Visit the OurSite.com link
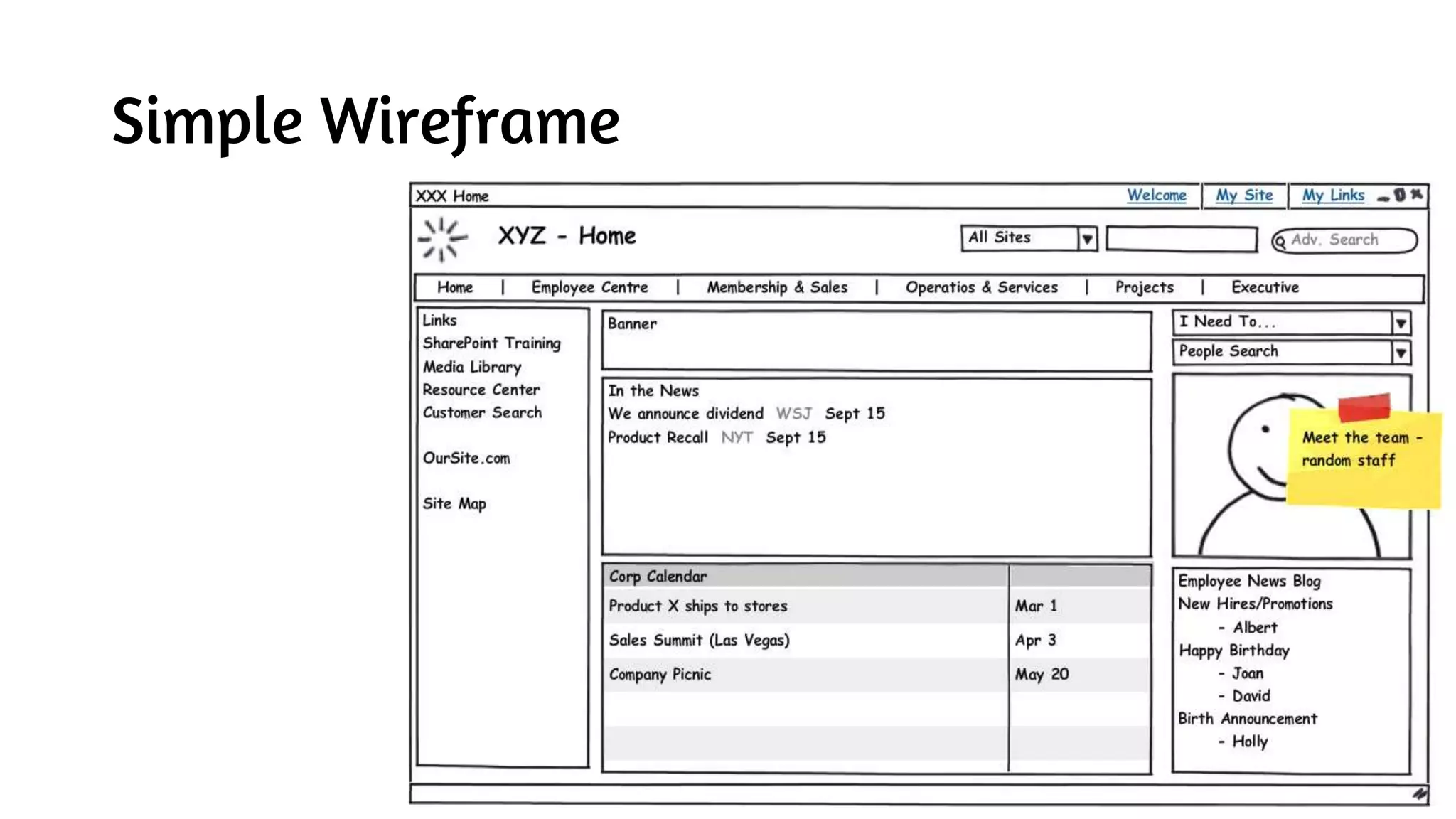The width and height of the screenshot is (1456, 819). pos(466,458)
